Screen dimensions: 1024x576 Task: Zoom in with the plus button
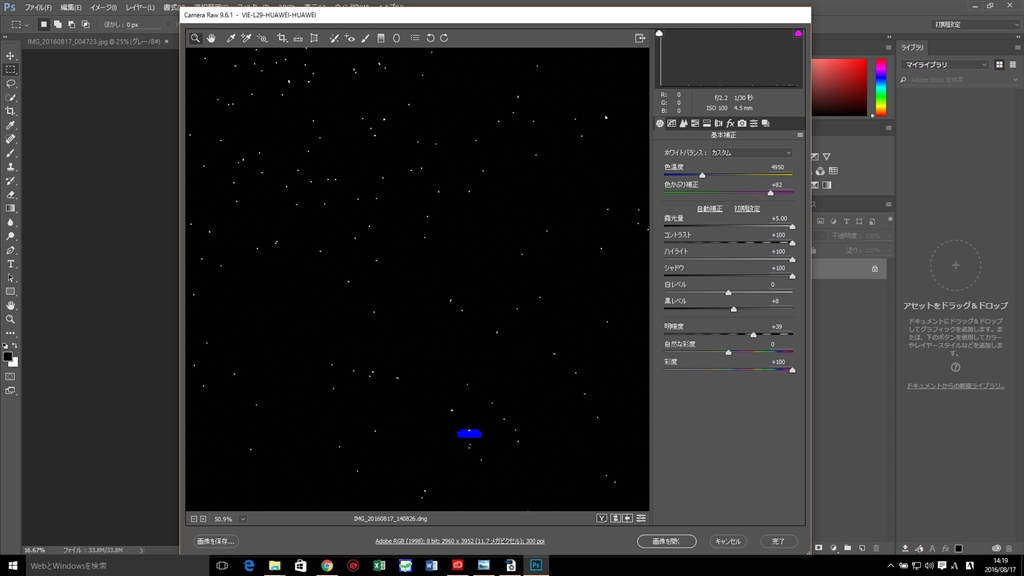pyautogui.click(x=203, y=519)
